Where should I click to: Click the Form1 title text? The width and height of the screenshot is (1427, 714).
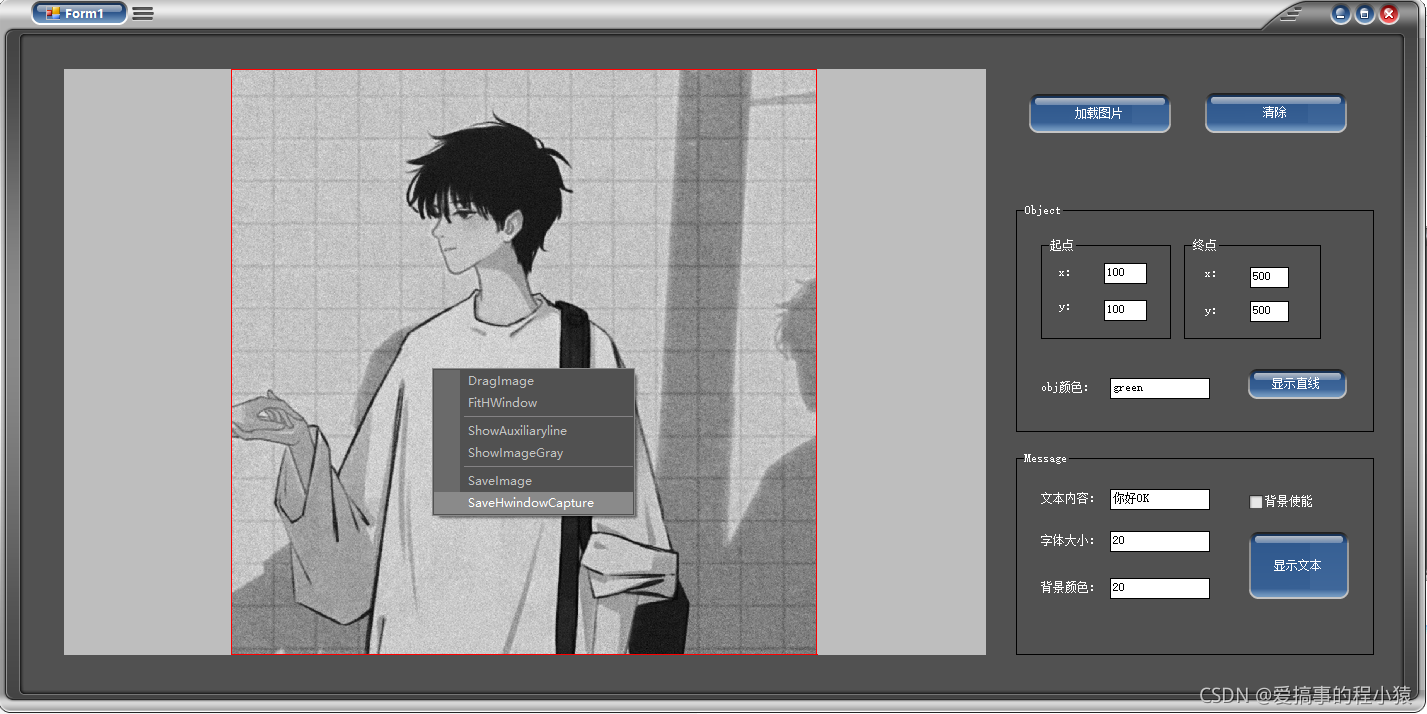coord(85,14)
